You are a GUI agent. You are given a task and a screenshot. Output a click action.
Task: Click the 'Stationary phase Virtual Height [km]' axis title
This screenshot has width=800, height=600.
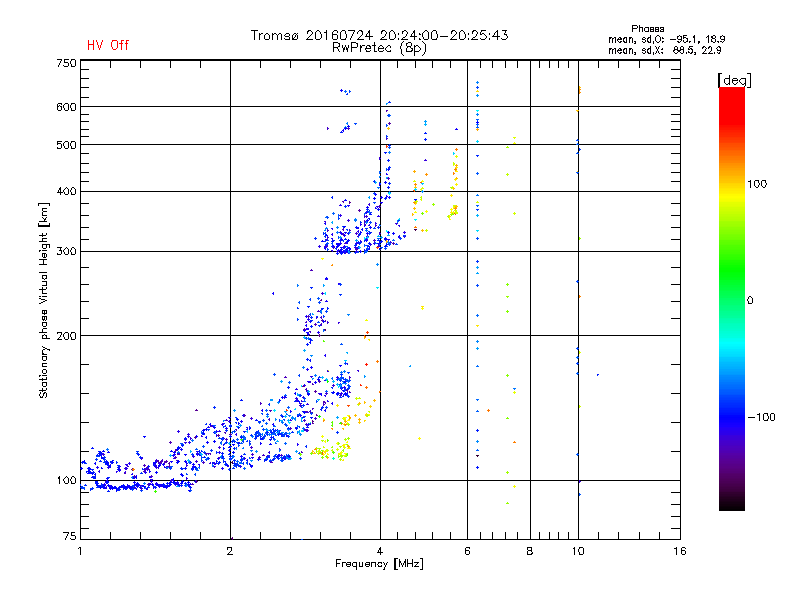click(44, 300)
